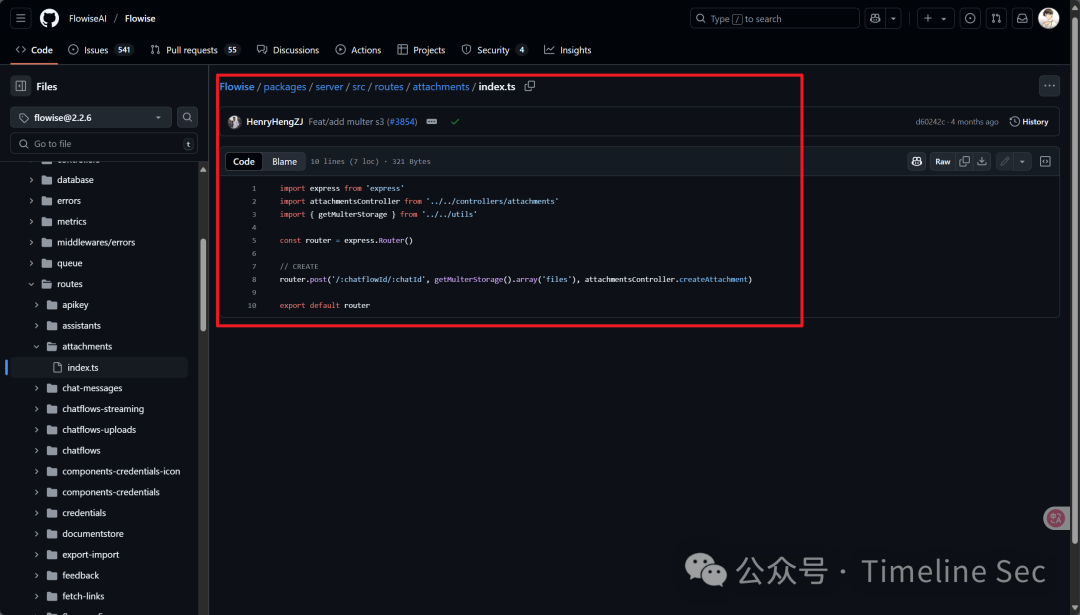View the green check commit status
Screen dimensions: 1080x615
(455, 122)
